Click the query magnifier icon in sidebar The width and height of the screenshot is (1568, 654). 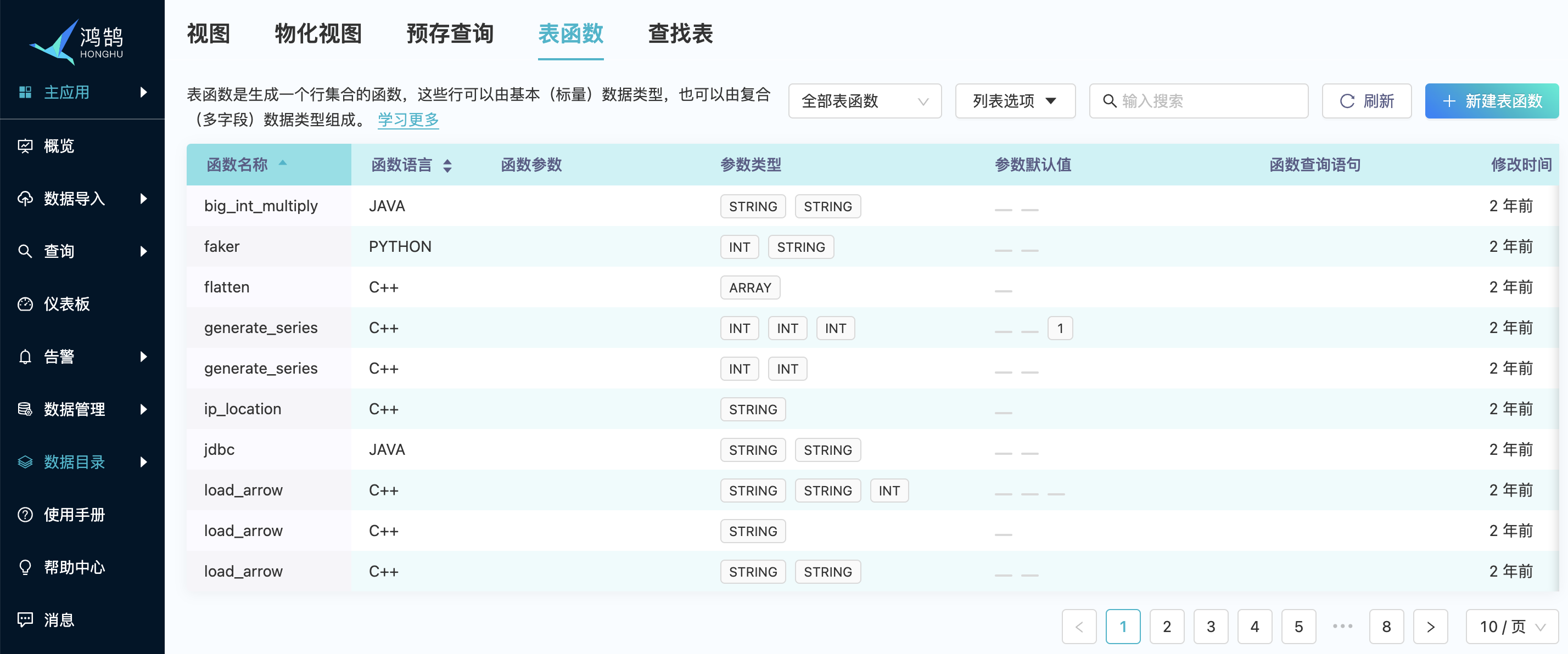(25, 251)
